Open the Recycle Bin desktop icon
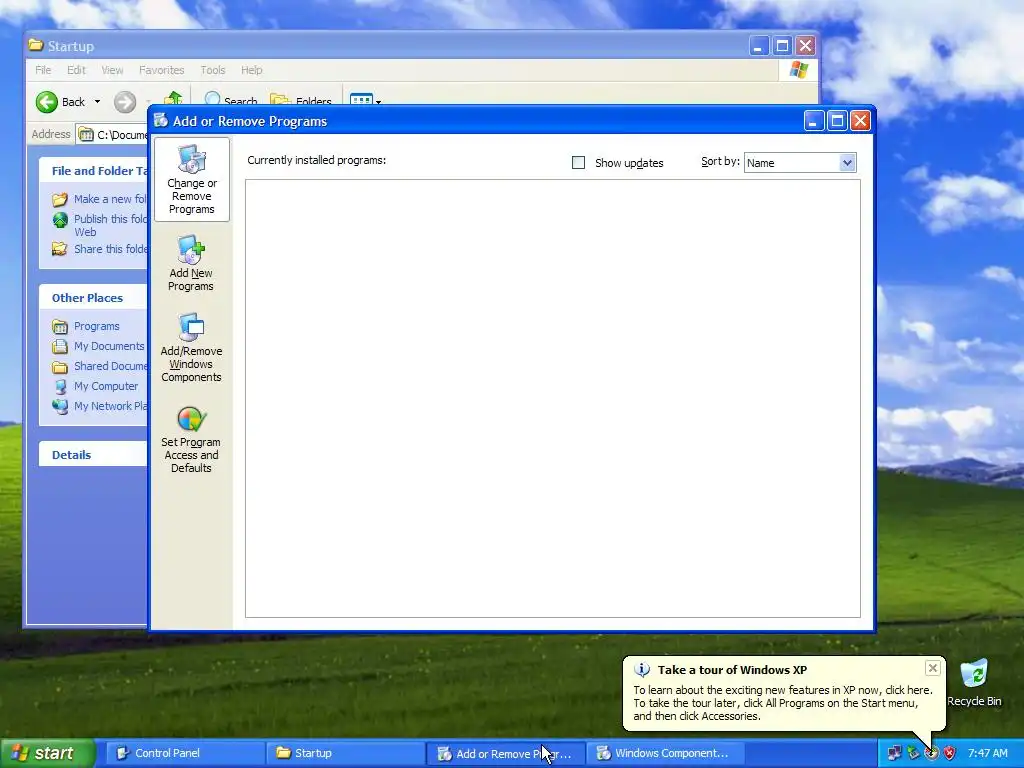Screen dimensions: 1024x768 click(x=974, y=683)
